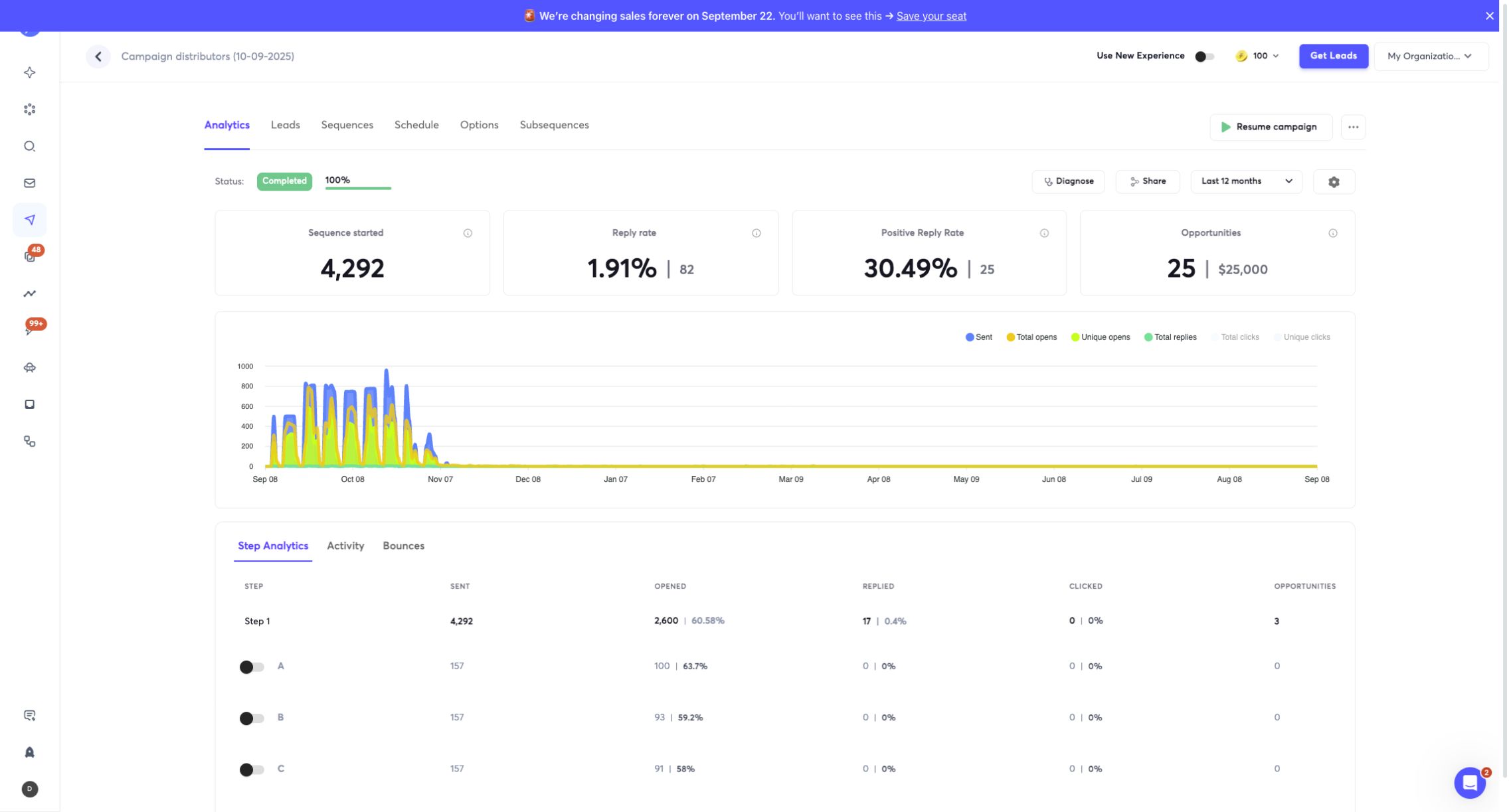This screenshot has height=812, width=1511.
Task: Open the trend-line analytics sidebar icon
Action: (29, 293)
